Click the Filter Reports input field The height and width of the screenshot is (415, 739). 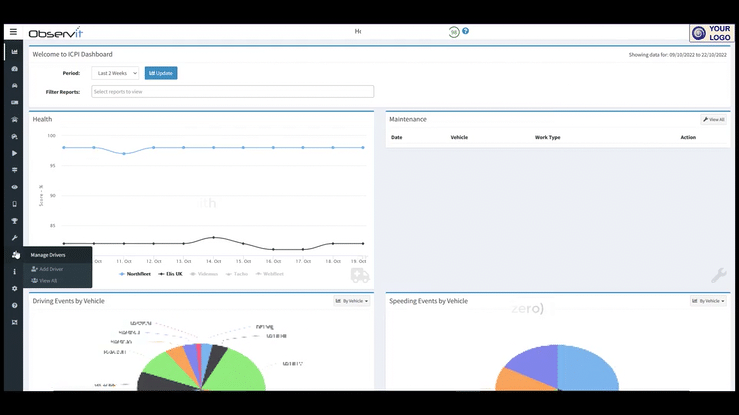point(232,91)
